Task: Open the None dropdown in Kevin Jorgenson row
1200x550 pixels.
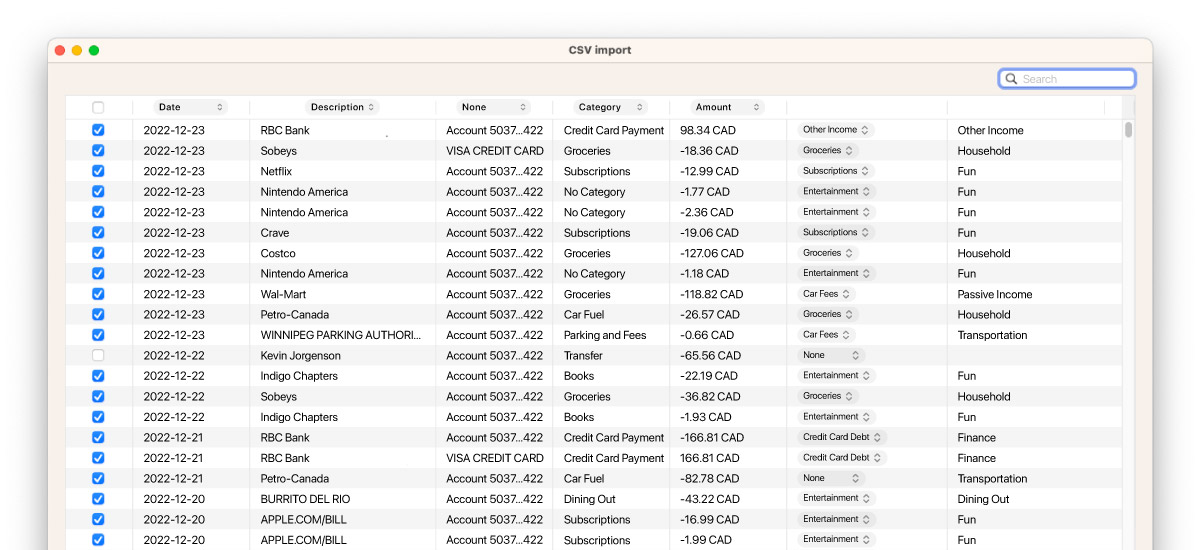Action: 831,355
